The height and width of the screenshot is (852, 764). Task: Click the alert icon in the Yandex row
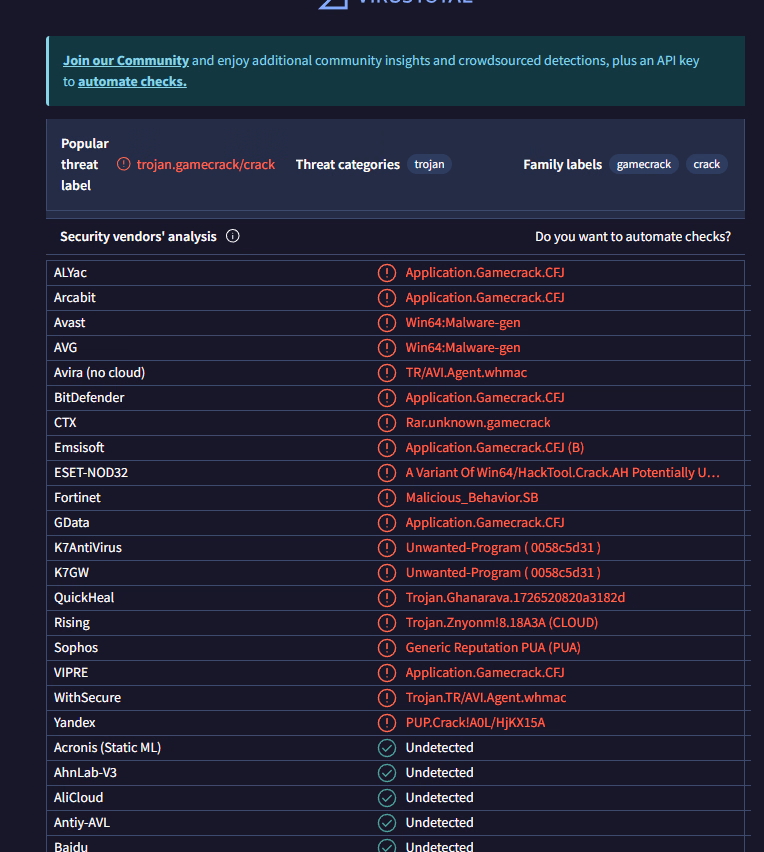[x=387, y=722]
